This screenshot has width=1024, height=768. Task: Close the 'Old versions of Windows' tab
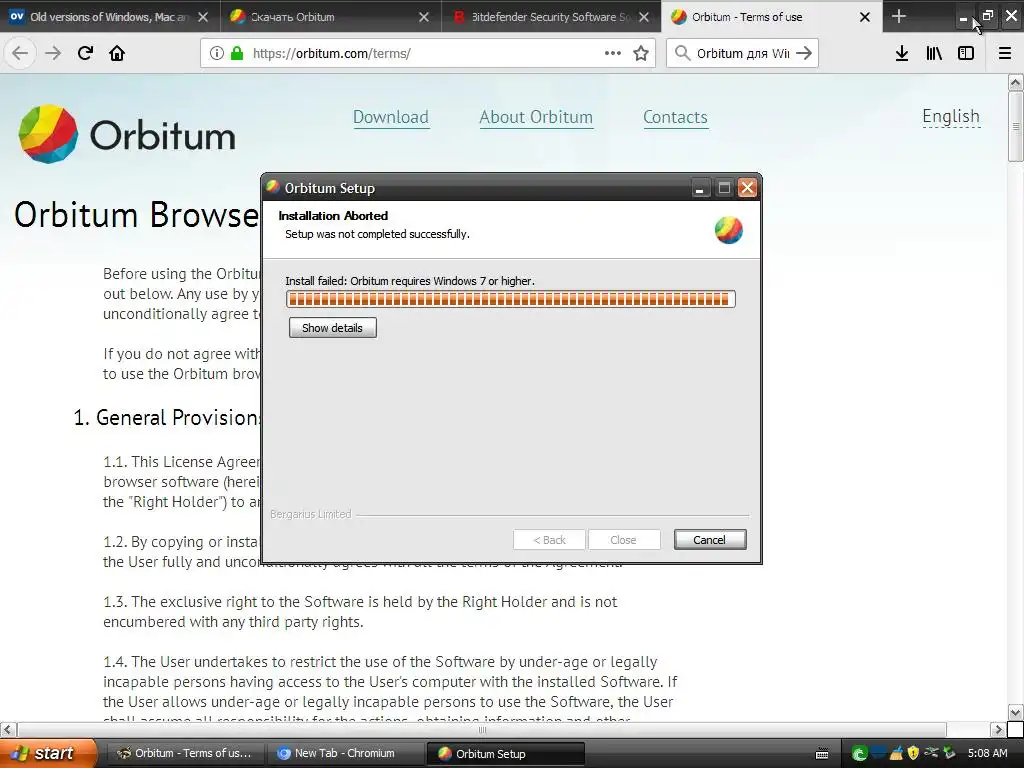point(203,17)
